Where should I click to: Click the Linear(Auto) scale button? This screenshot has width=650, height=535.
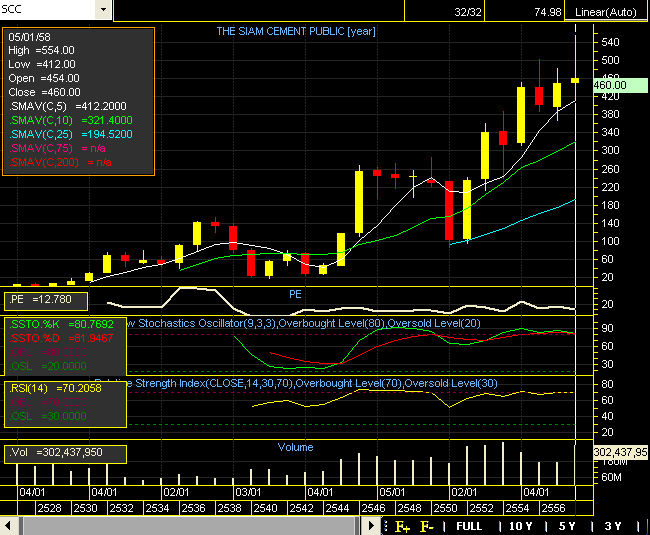pyautogui.click(x=606, y=12)
